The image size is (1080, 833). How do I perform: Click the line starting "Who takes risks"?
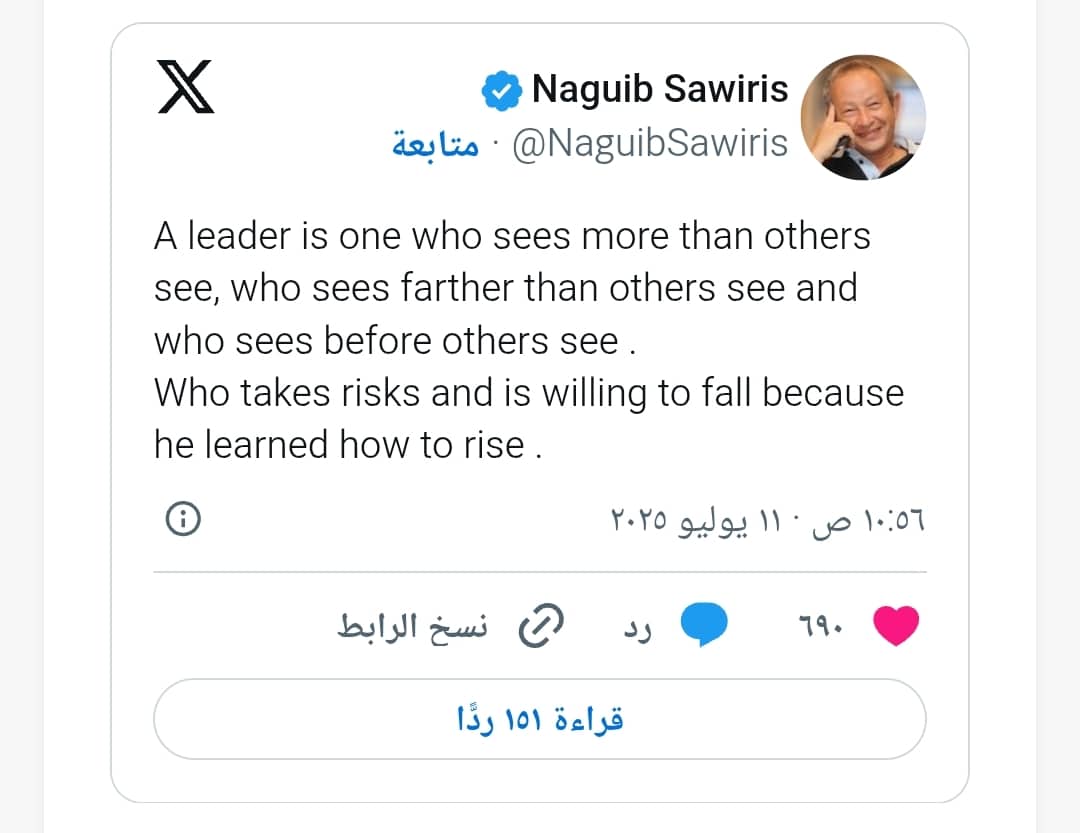pyautogui.click(x=528, y=393)
